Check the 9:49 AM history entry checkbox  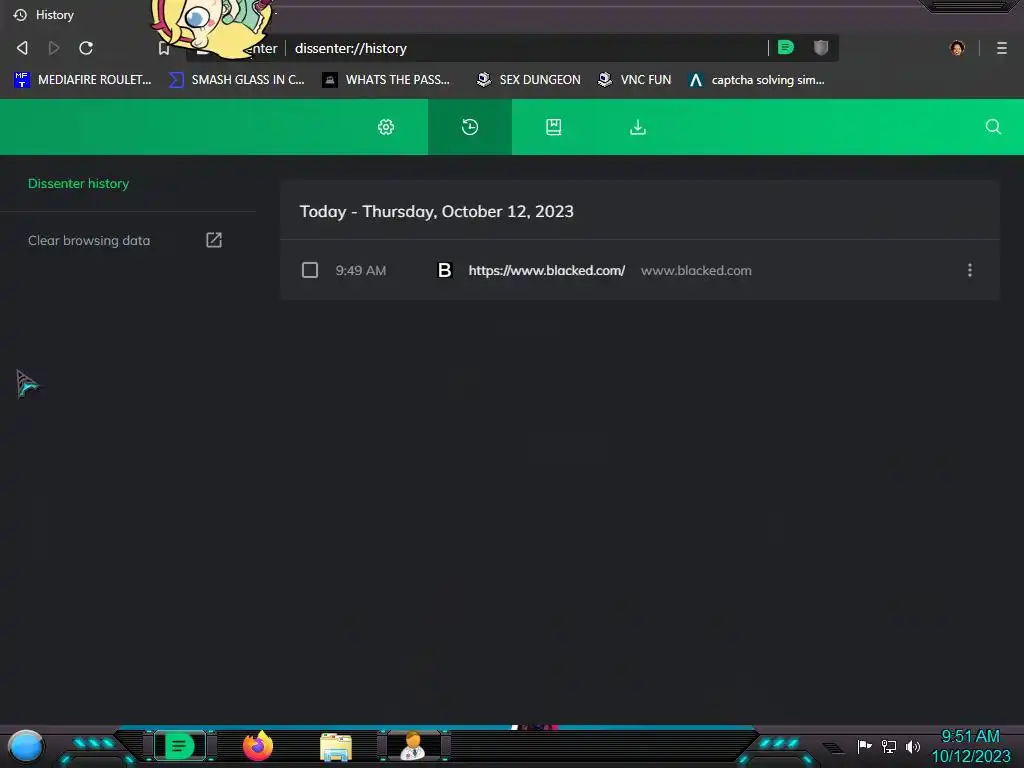(310, 270)
